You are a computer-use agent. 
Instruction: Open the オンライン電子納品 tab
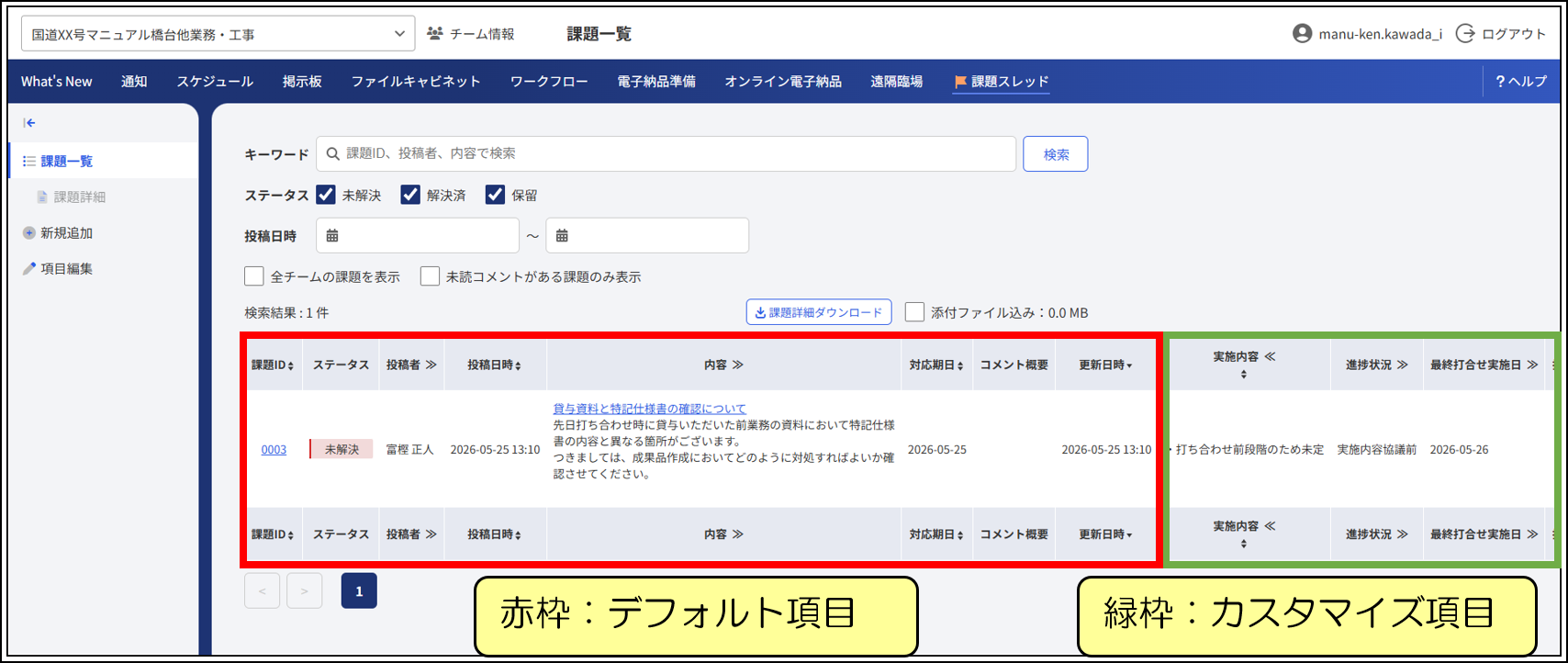(783, 82)
